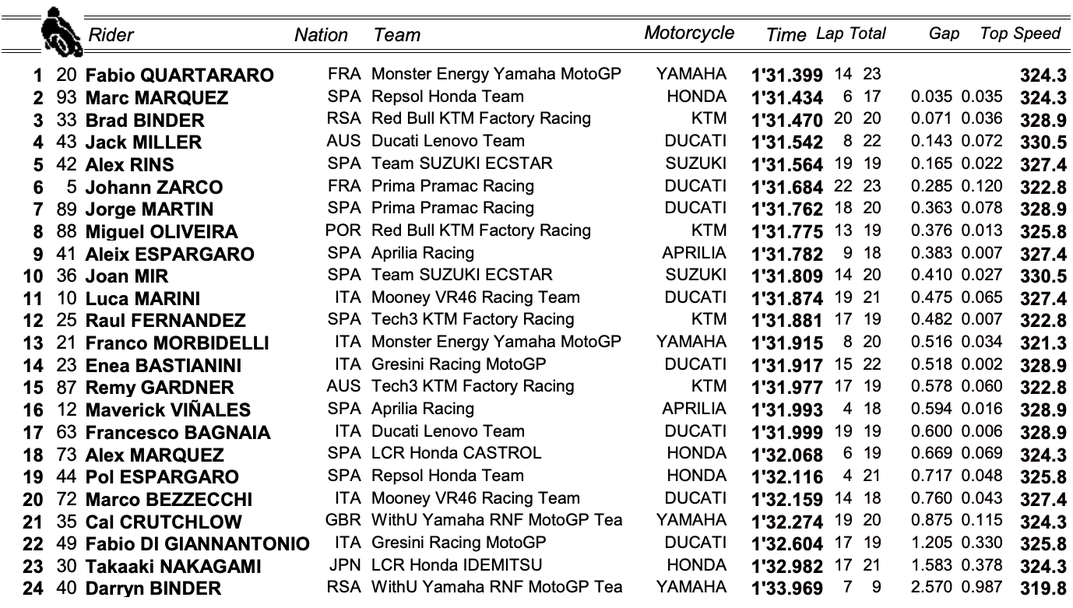The image size is (1073, 608).
Task: Select Jack MILLER in the list
Action: [x=143, y=143]
